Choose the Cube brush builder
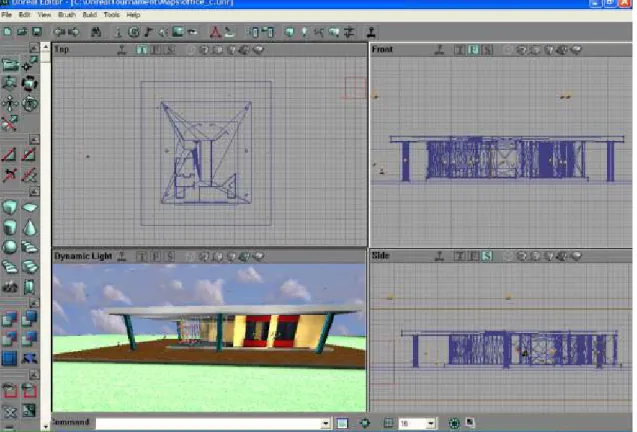 [x=9, y=207]
